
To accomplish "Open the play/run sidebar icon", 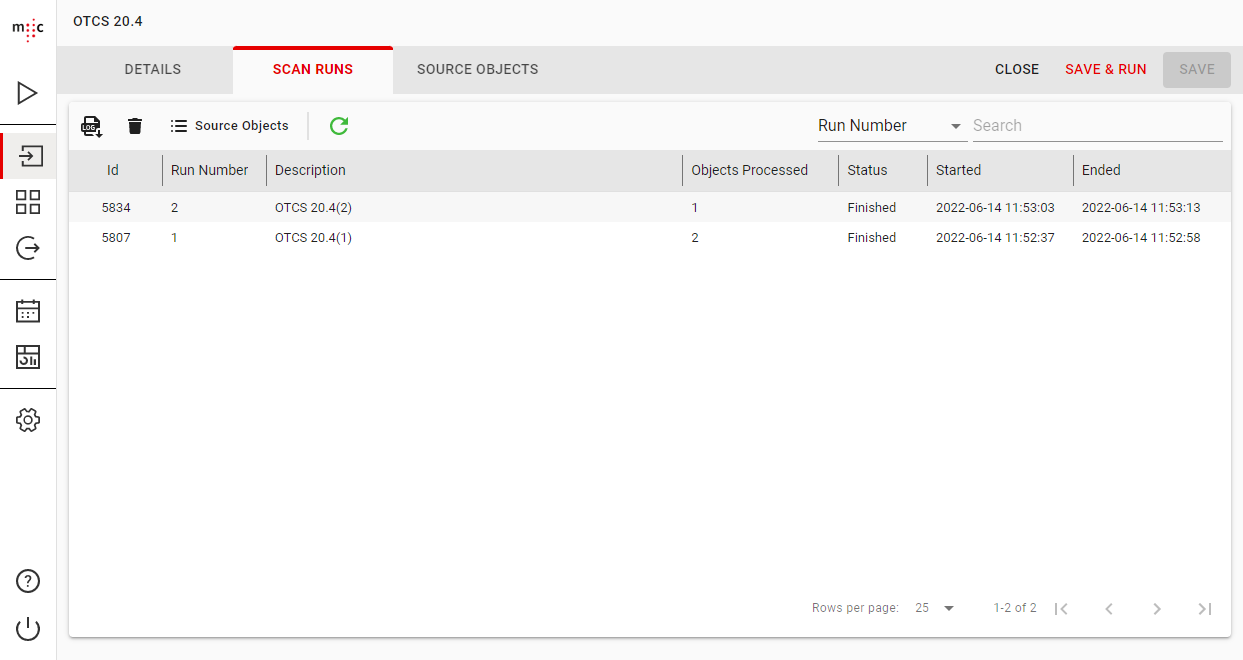I will [x=28, y=94].
